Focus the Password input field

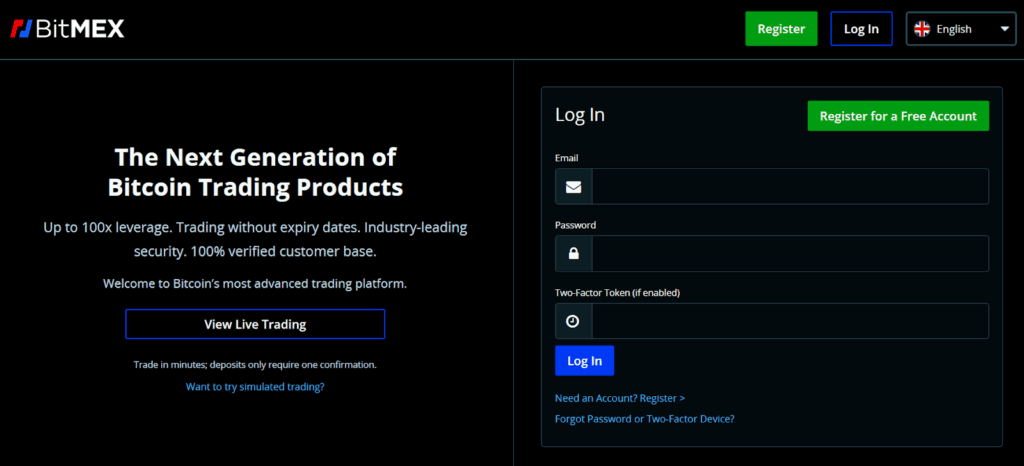click(x=790, y=253)
